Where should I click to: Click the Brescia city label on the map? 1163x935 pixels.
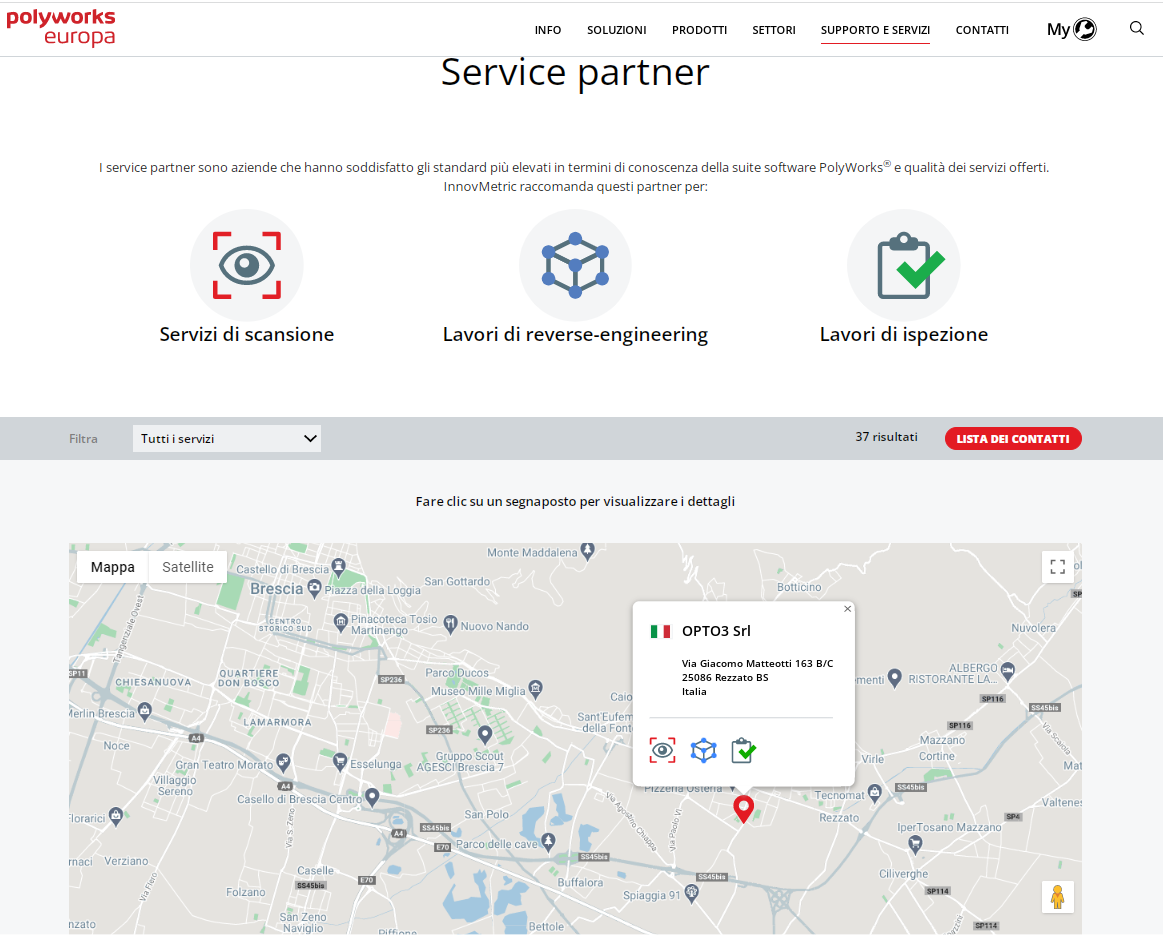pyautogui.click(x=276, y=589)
